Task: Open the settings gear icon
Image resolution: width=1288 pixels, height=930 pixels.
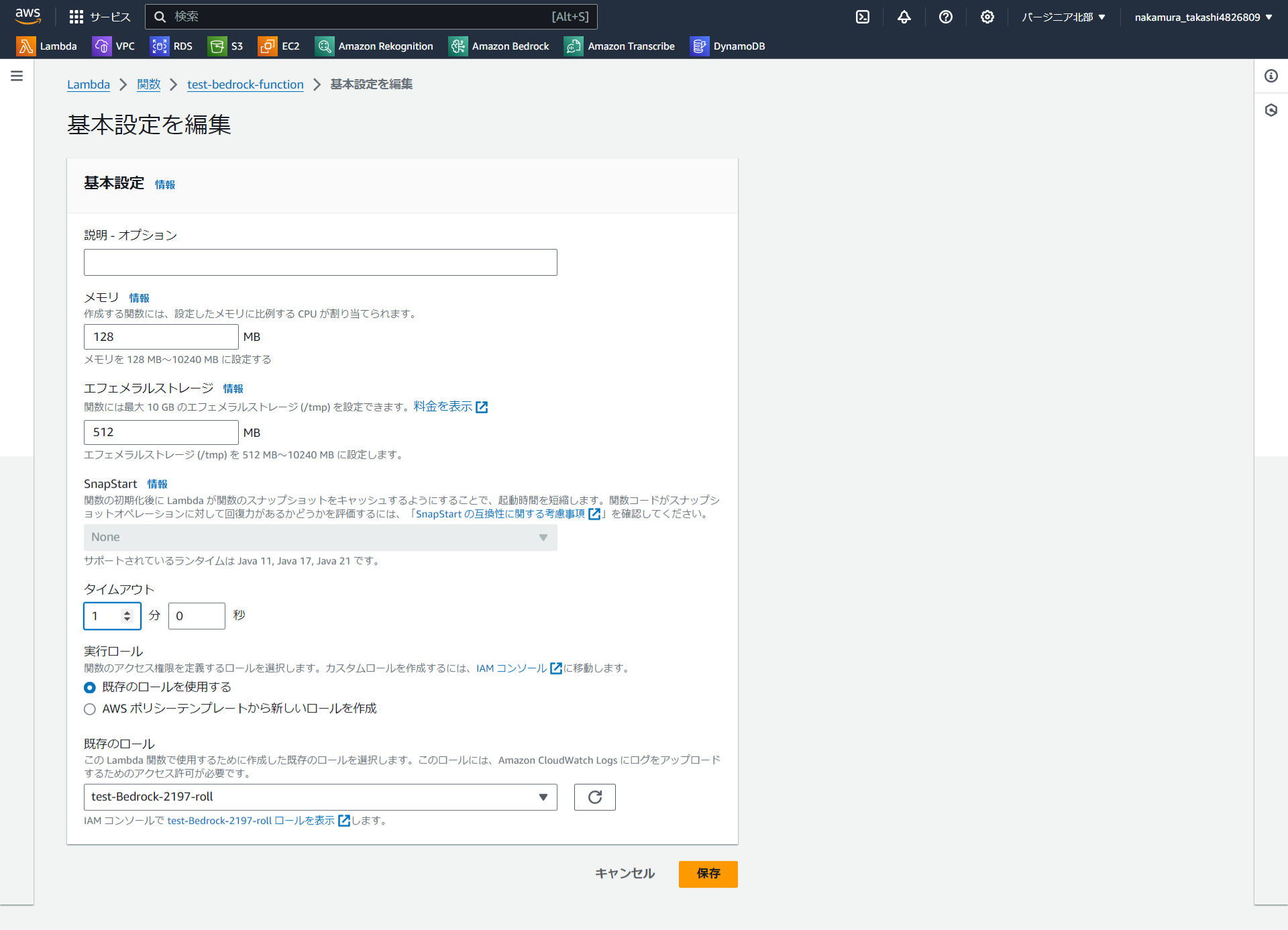Action: (987, 17)
